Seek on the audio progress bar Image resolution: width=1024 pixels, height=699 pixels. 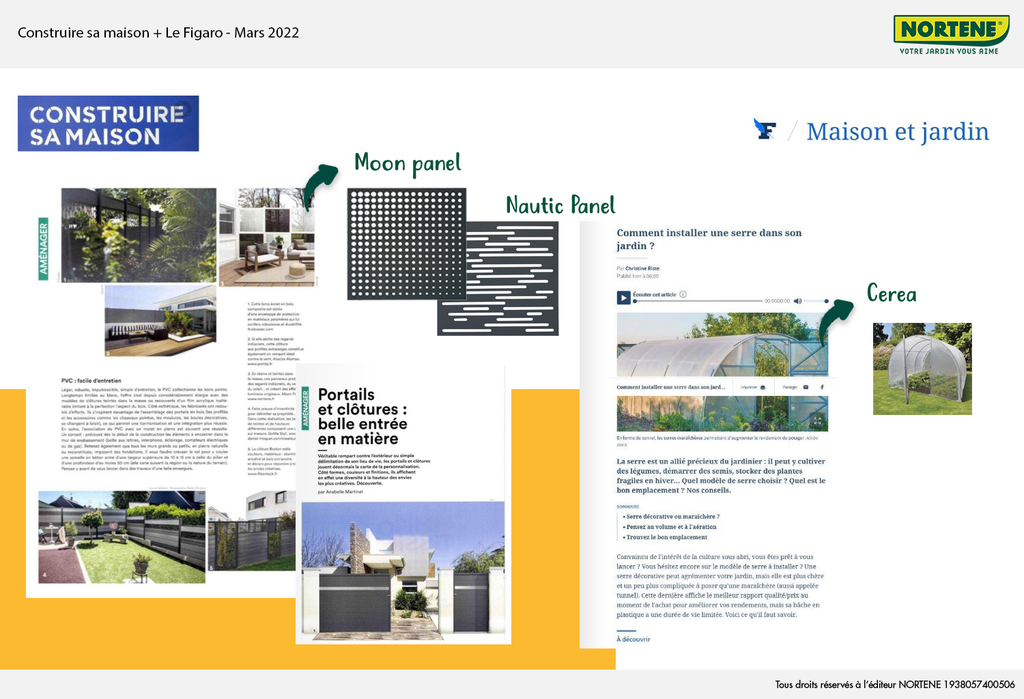pyautogui.click(x=697, y=301)
